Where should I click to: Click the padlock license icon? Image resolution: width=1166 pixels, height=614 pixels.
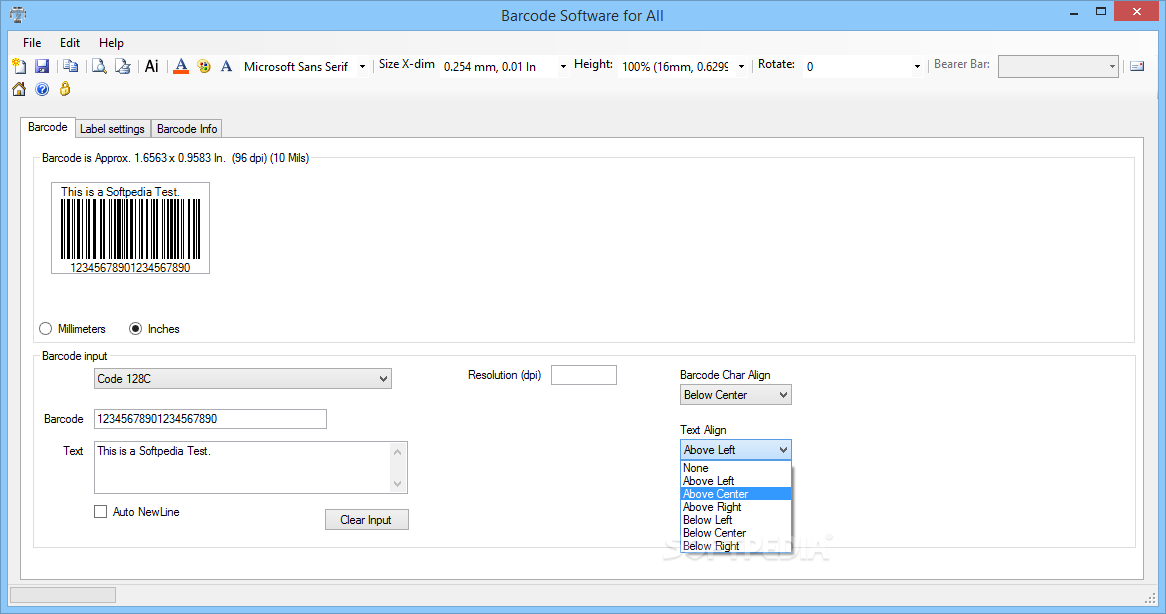click(x=65, y=89)
